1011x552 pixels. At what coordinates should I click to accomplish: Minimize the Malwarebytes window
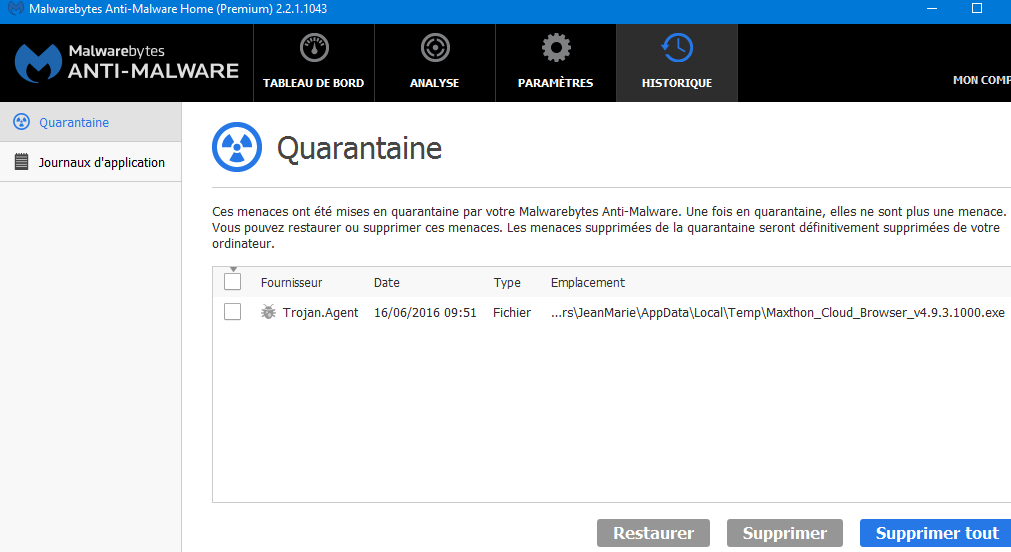coord(932,8)
